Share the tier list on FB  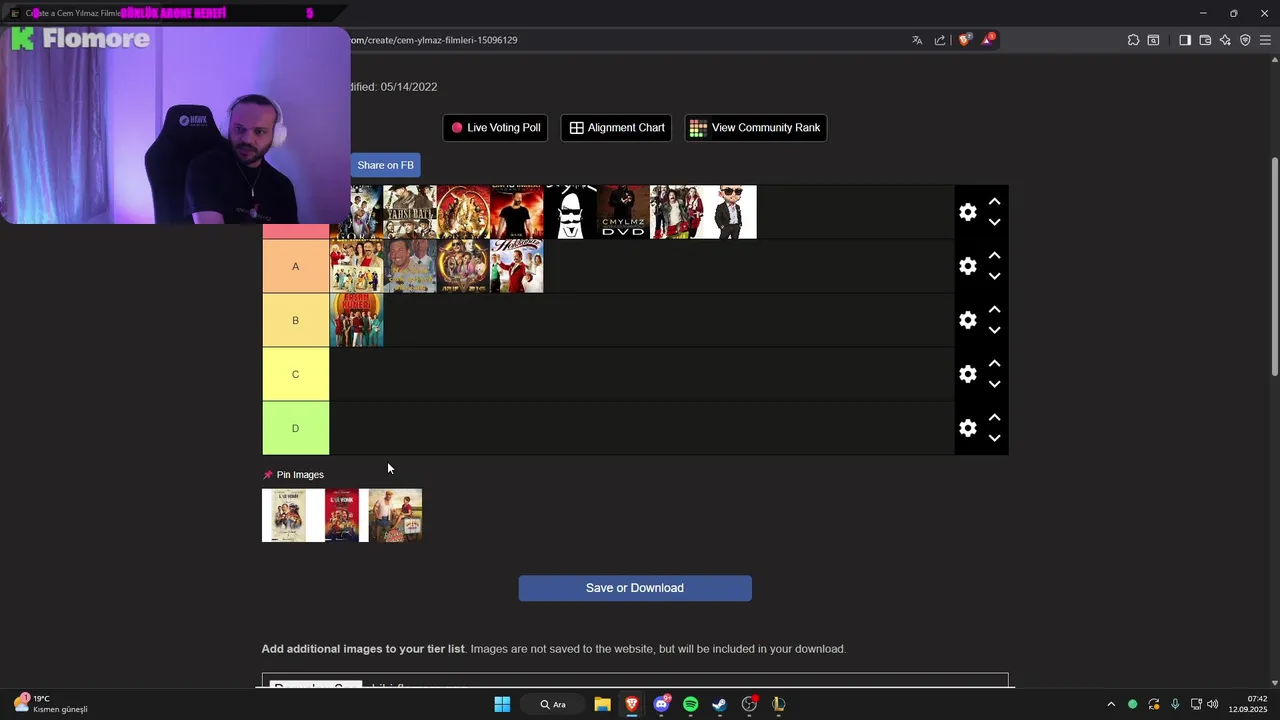coord(385,165)
